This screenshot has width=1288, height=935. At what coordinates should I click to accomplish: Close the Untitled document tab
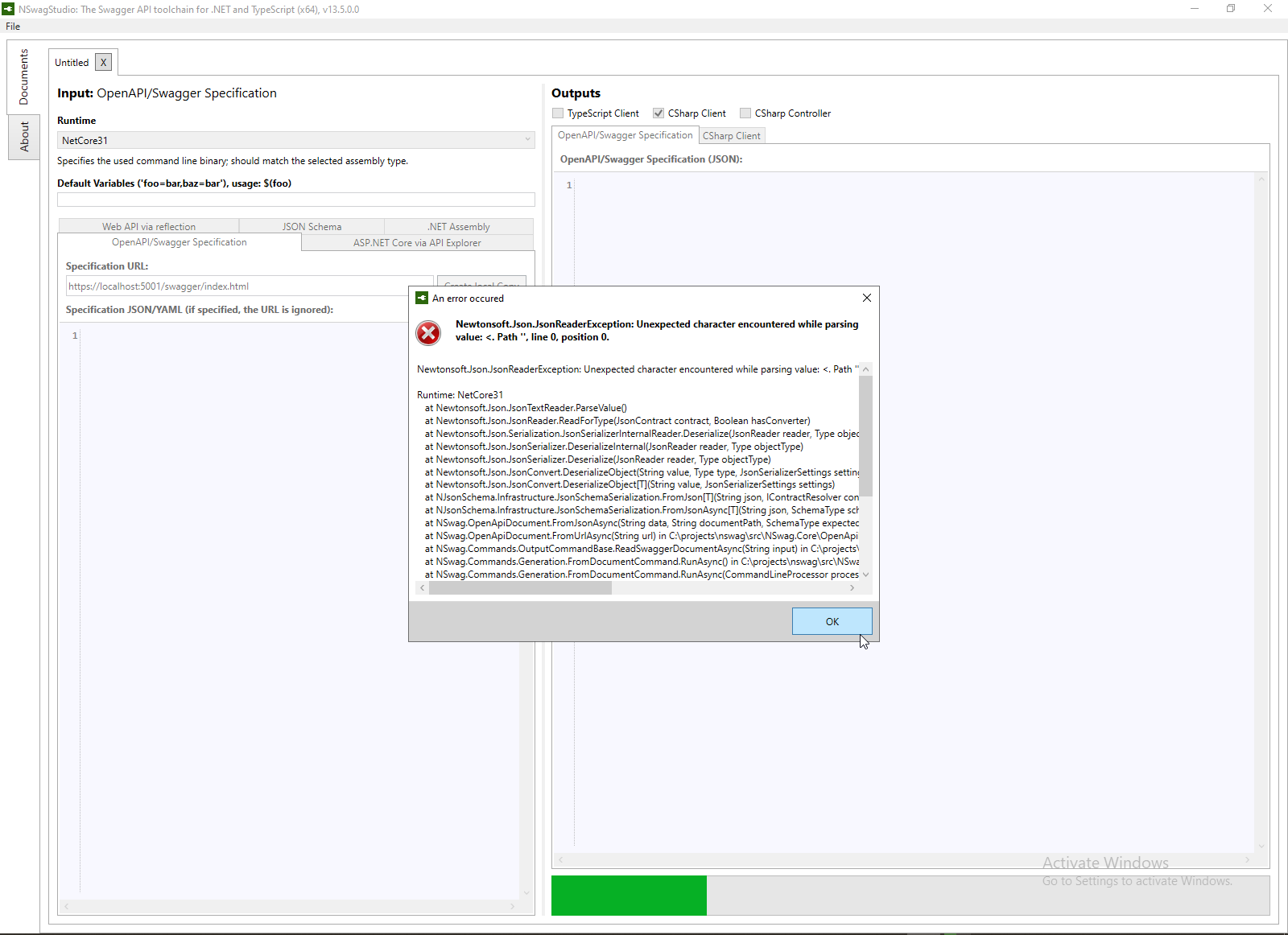pos(103,62)
